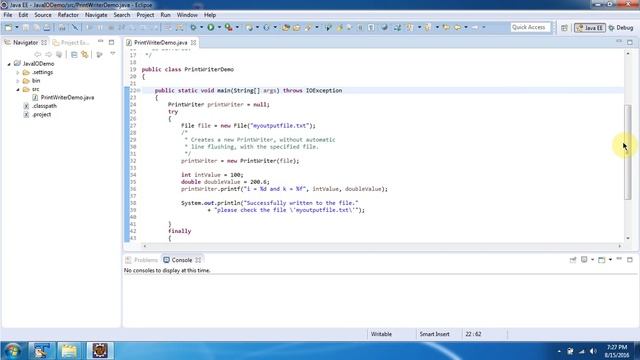Screen dimensions: 640x360
Task: Open the Project menu
Action: tap(145, 15)
